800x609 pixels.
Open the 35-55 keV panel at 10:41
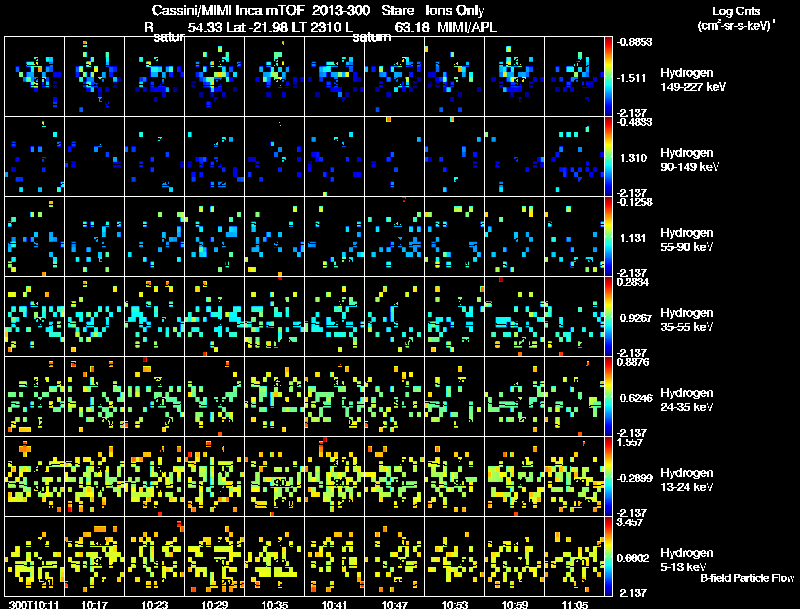click(335, 316)
